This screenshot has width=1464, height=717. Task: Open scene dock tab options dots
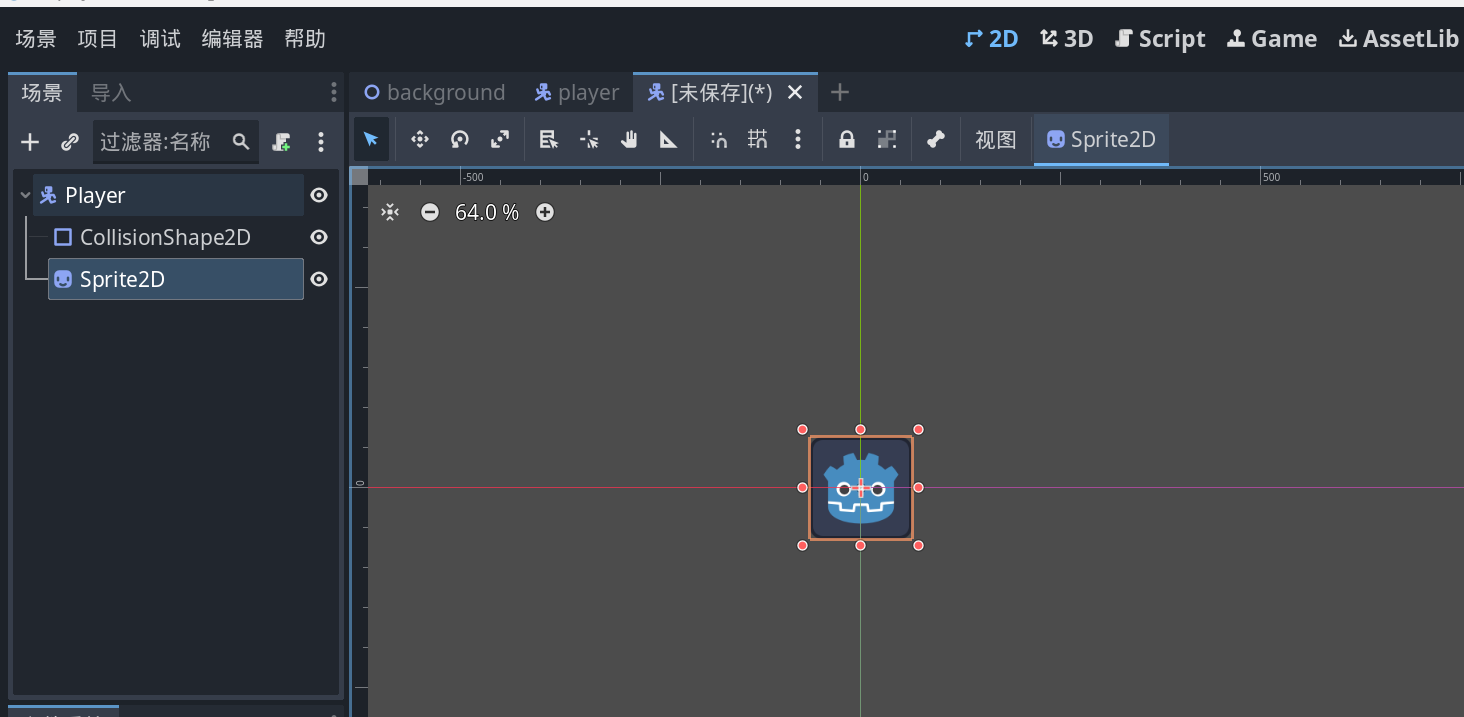[x=334, y=93]
